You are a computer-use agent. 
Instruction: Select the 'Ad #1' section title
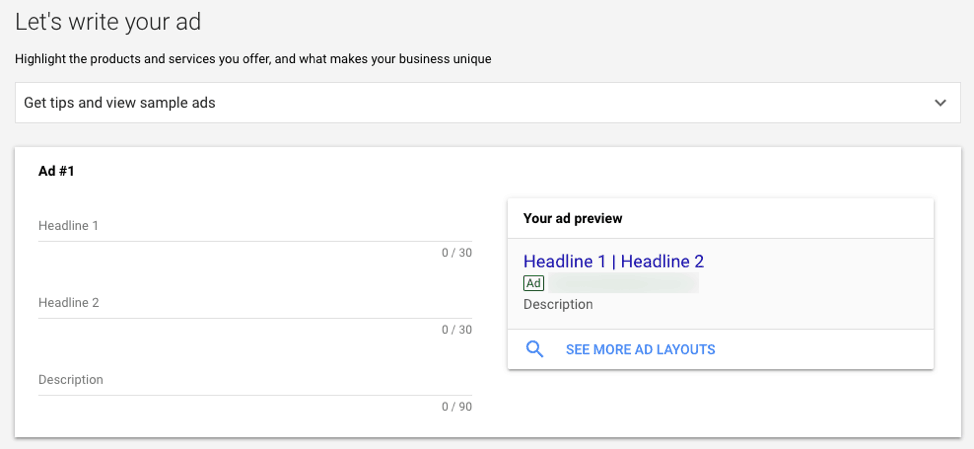(56, 171)
